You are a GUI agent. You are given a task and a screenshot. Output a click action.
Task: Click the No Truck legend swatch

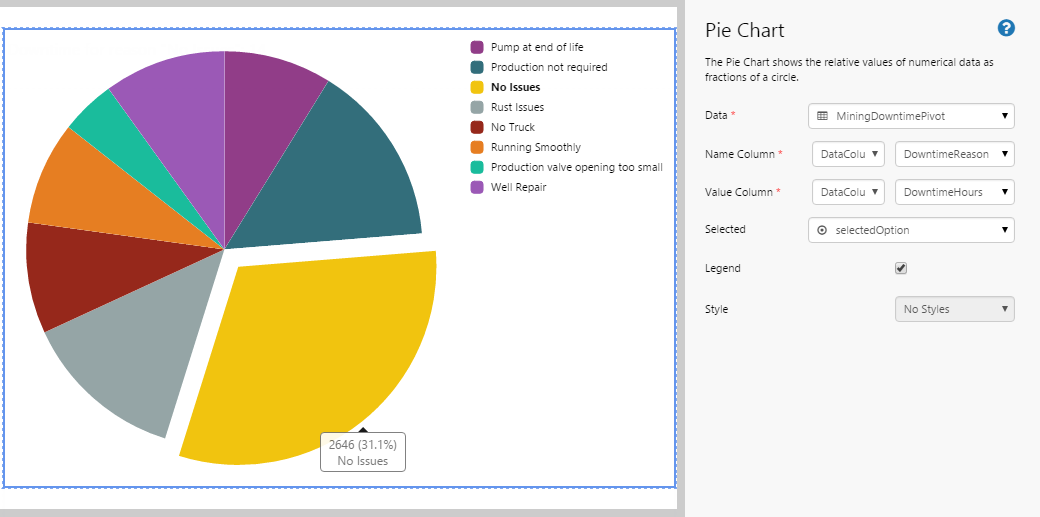tap(477, 127)
